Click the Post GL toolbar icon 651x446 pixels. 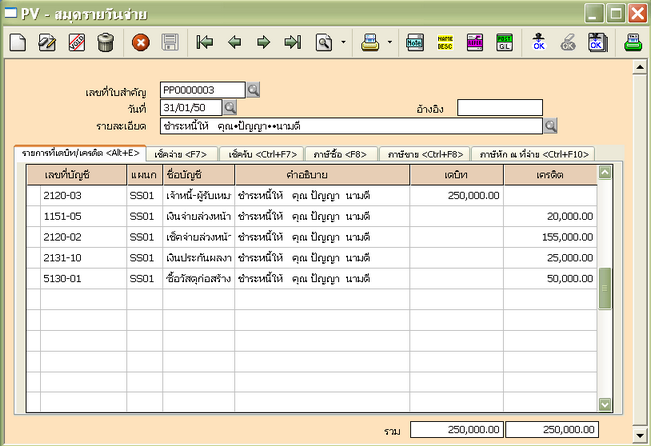(505, 42)
